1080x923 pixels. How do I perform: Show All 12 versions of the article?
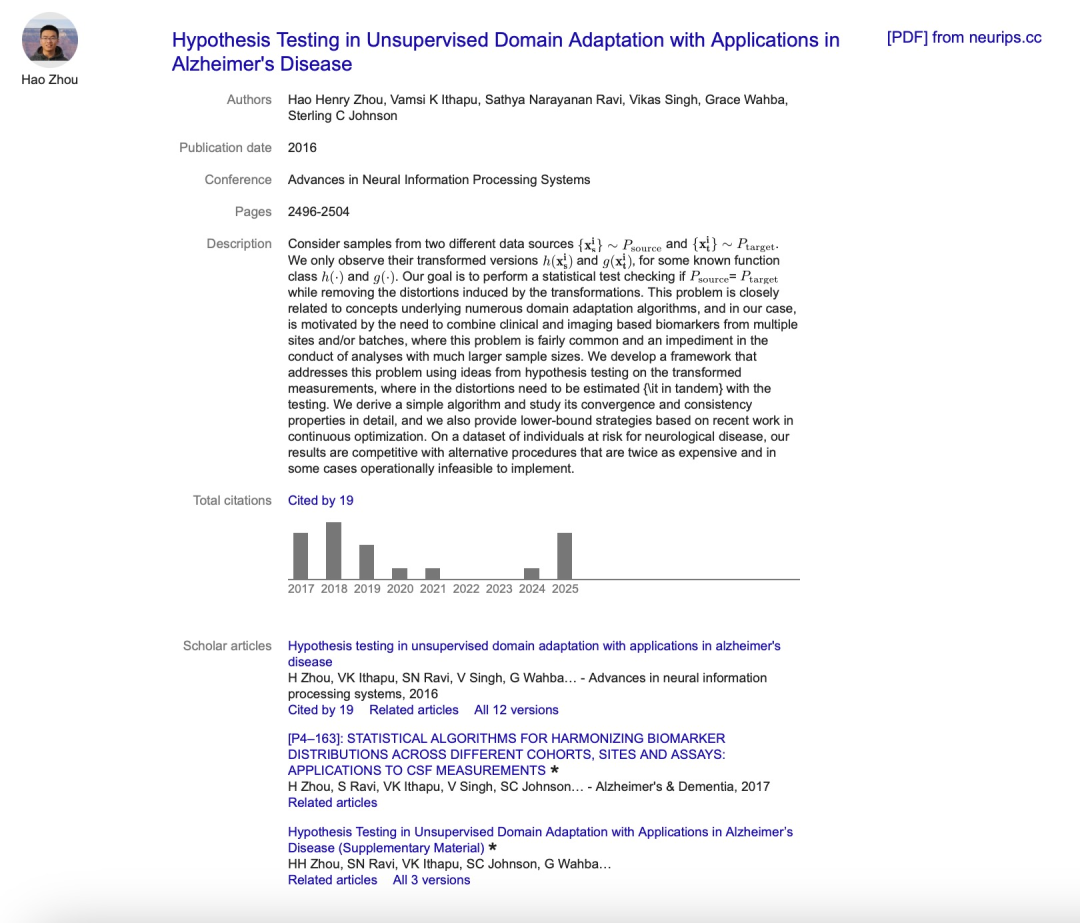tap(516, 710)
